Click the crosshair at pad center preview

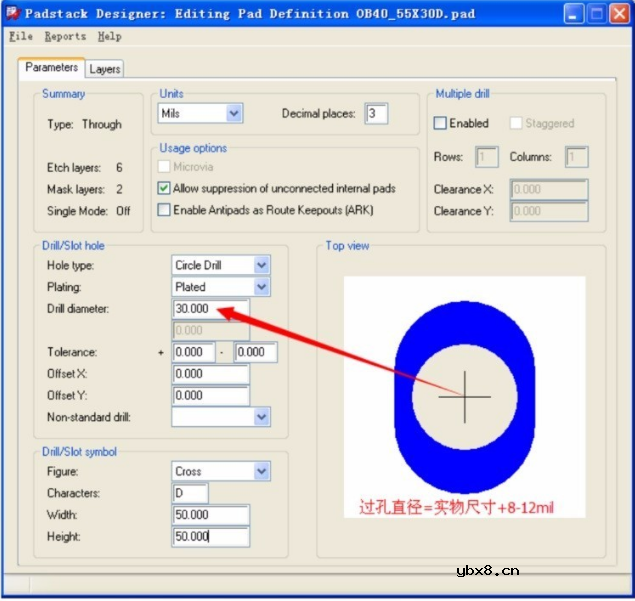coord(465,395)
